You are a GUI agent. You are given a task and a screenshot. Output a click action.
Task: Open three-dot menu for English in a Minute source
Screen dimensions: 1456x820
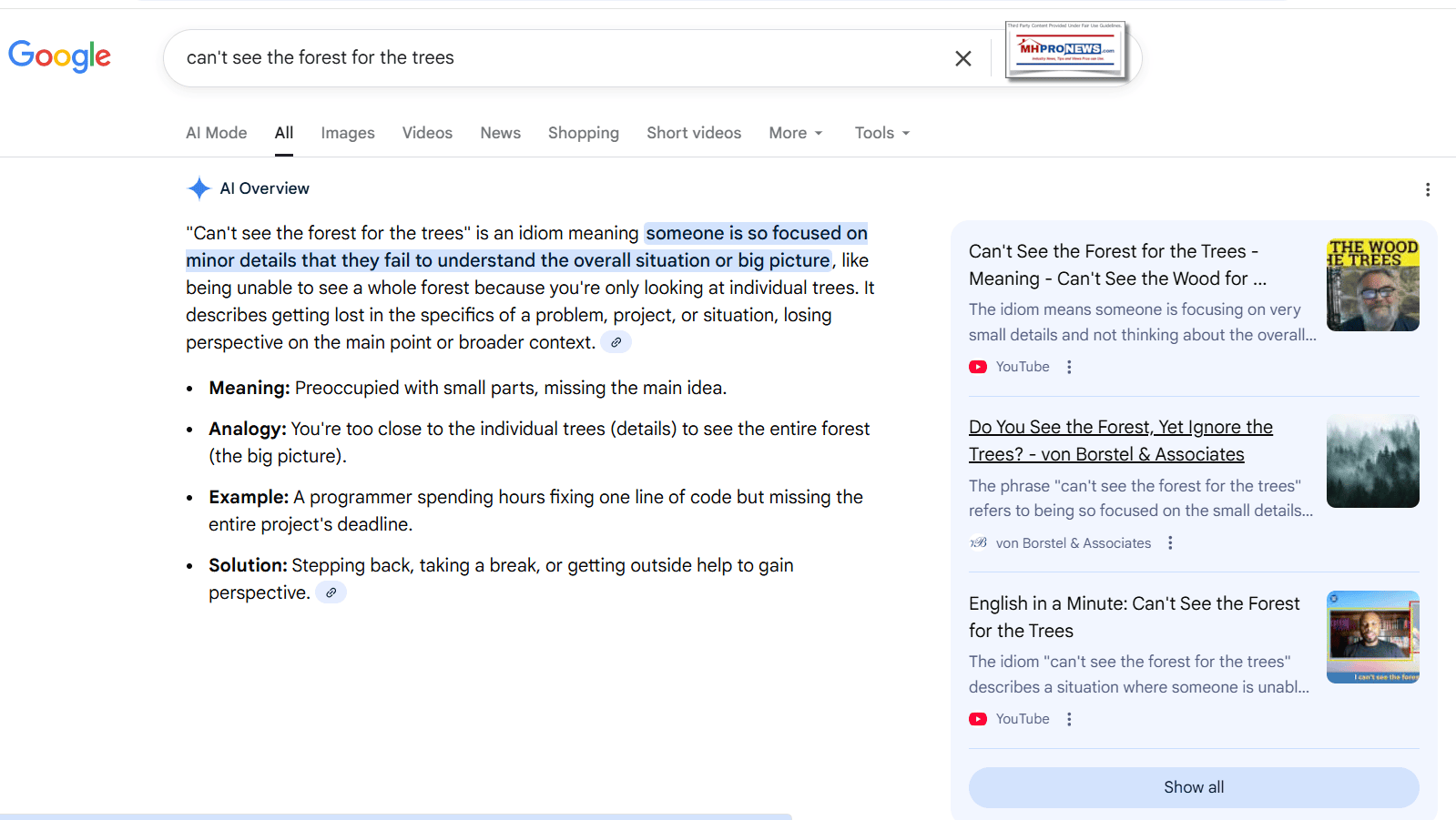coord(1069,719)
